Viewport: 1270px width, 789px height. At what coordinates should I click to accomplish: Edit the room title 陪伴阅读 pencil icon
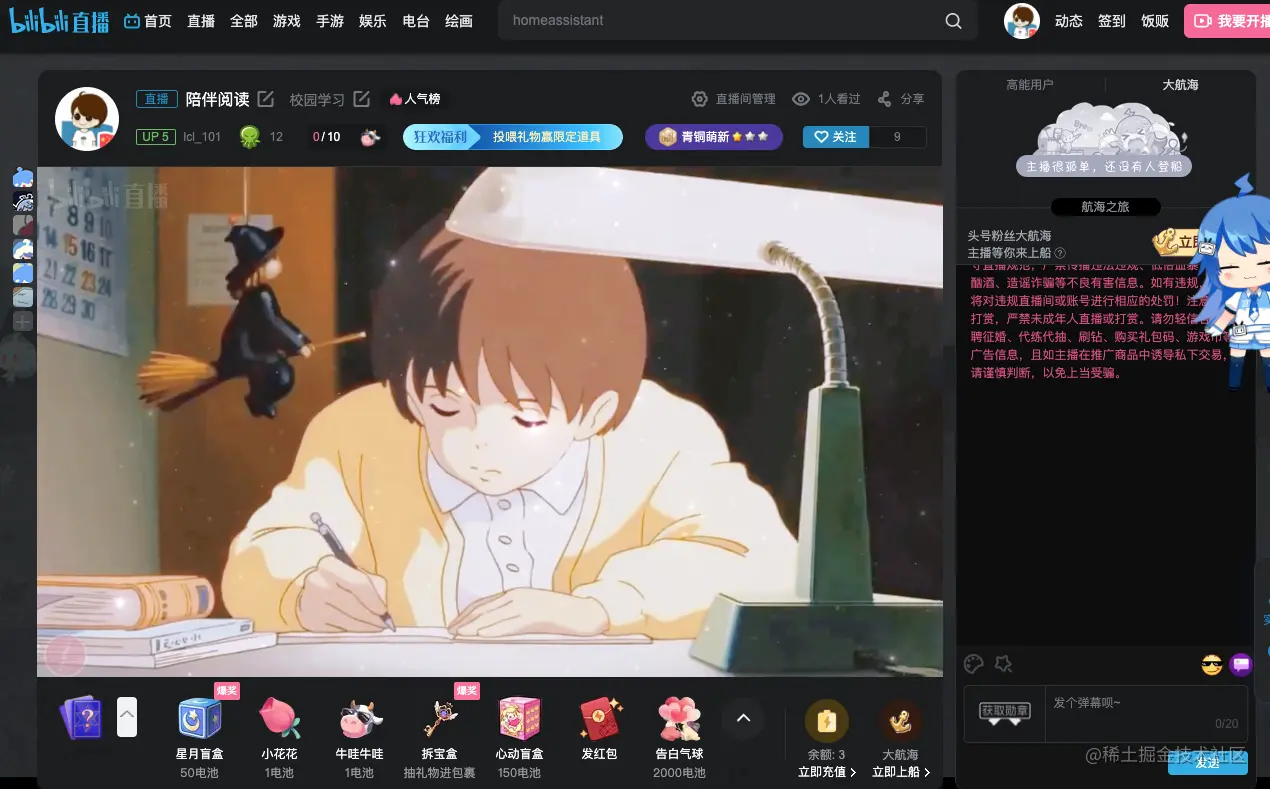[266, 99]
